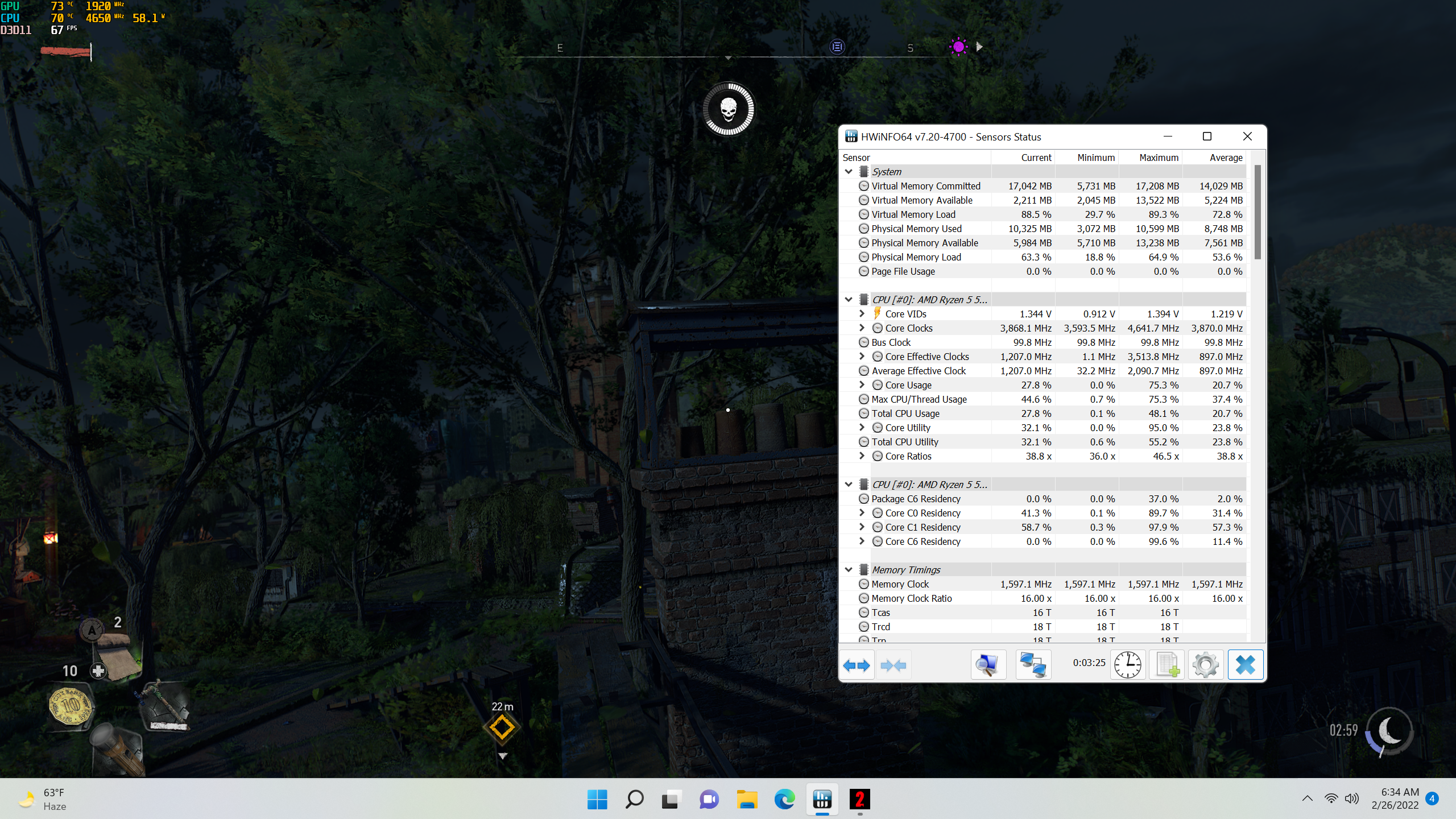Open the sensor search magnifier tool in HWiNFO
This screenshot has height=819, width=1456.
[988, 665]
